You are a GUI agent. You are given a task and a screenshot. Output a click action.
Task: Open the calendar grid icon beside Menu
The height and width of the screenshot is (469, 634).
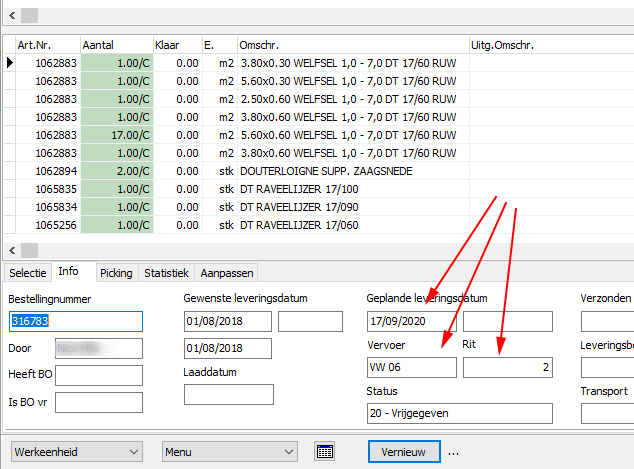[325, 452]
